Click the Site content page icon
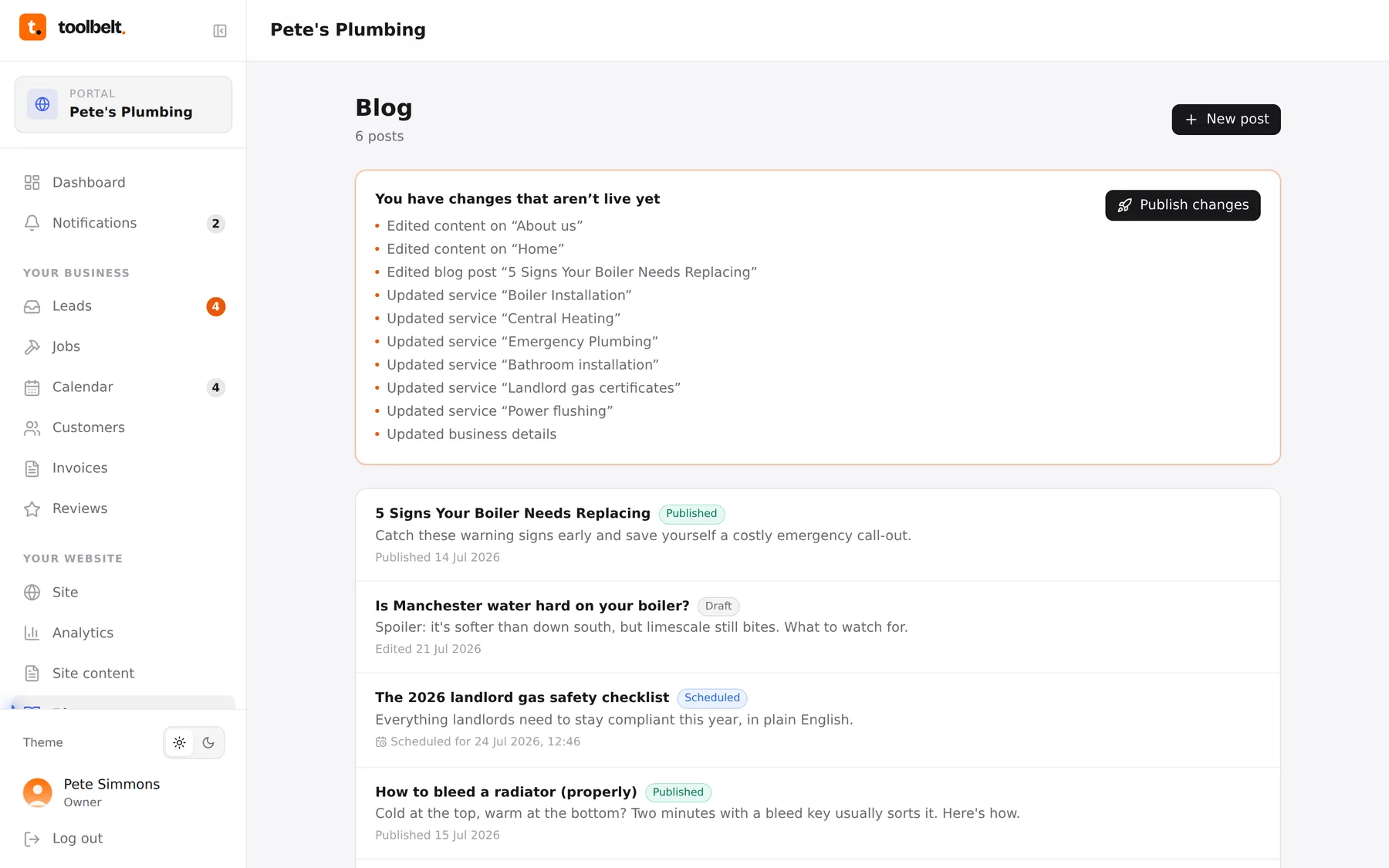1389x868 pixels. point(32,674)
